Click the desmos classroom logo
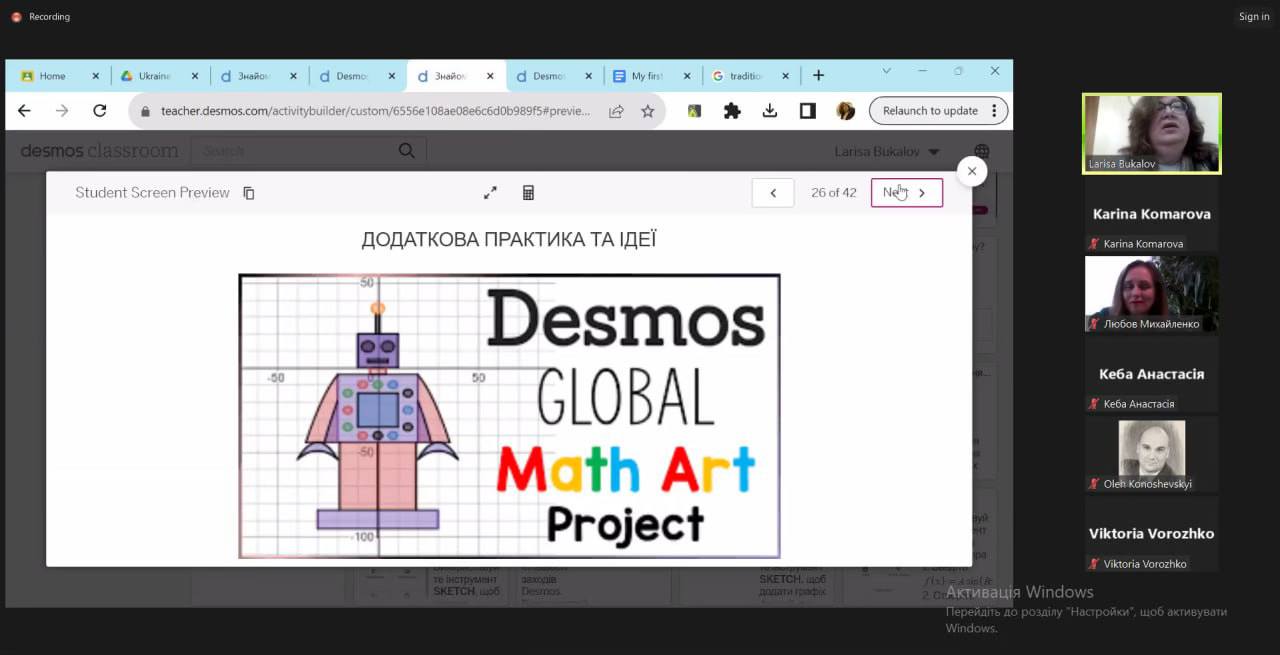Screen dimensions: 1280x655 pos(99,151)
